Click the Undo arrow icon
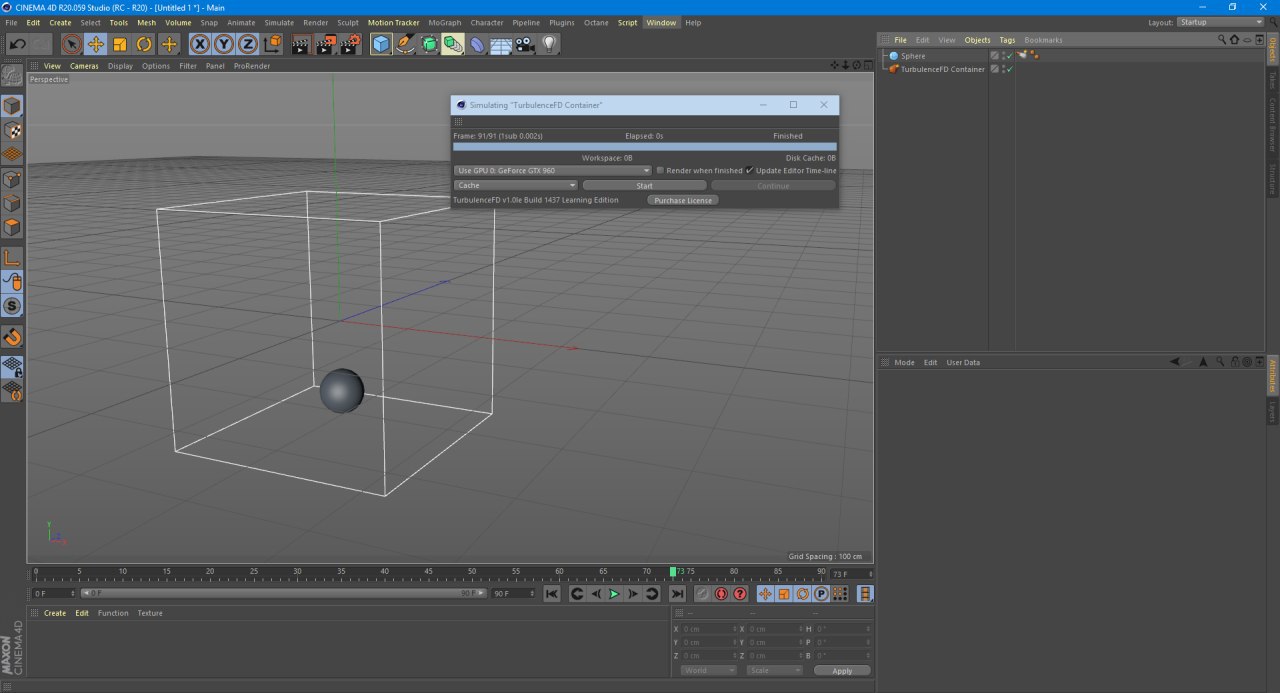This screenshot has height=693, width=1280. click(x=17, y=44)
